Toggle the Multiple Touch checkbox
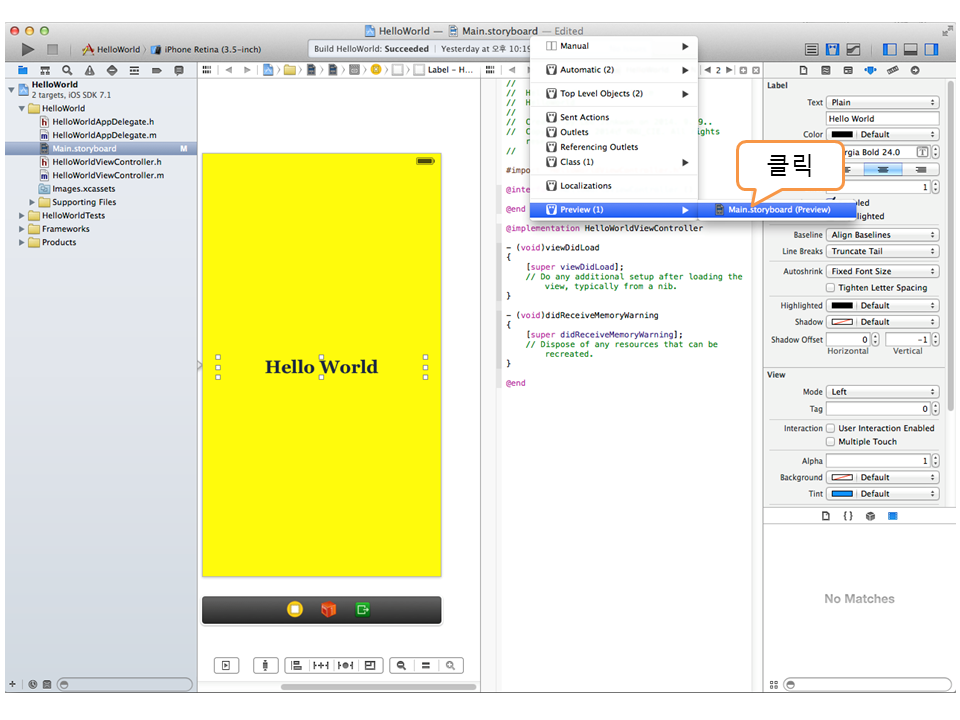Screen dimensions: 960x720 (830, 441)
